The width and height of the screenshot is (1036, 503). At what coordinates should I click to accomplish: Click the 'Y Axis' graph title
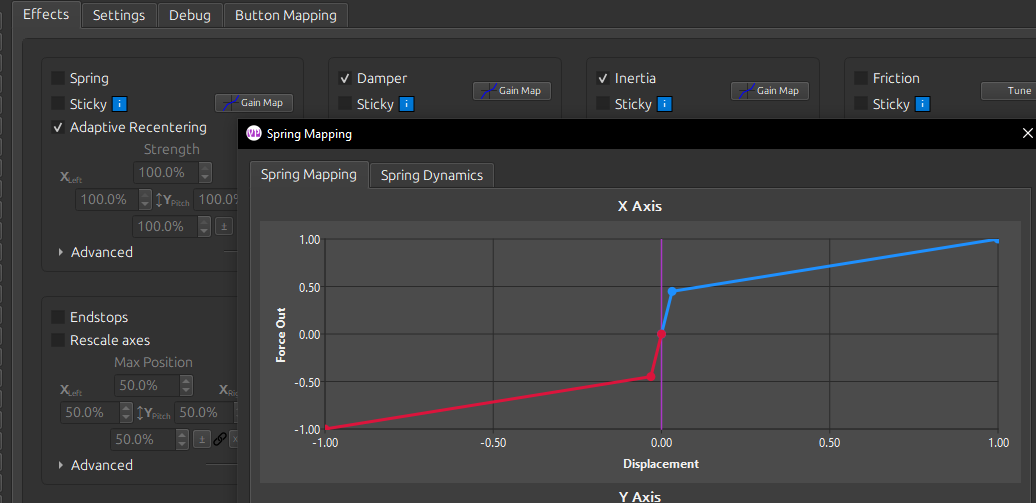[x=640, y=496]
